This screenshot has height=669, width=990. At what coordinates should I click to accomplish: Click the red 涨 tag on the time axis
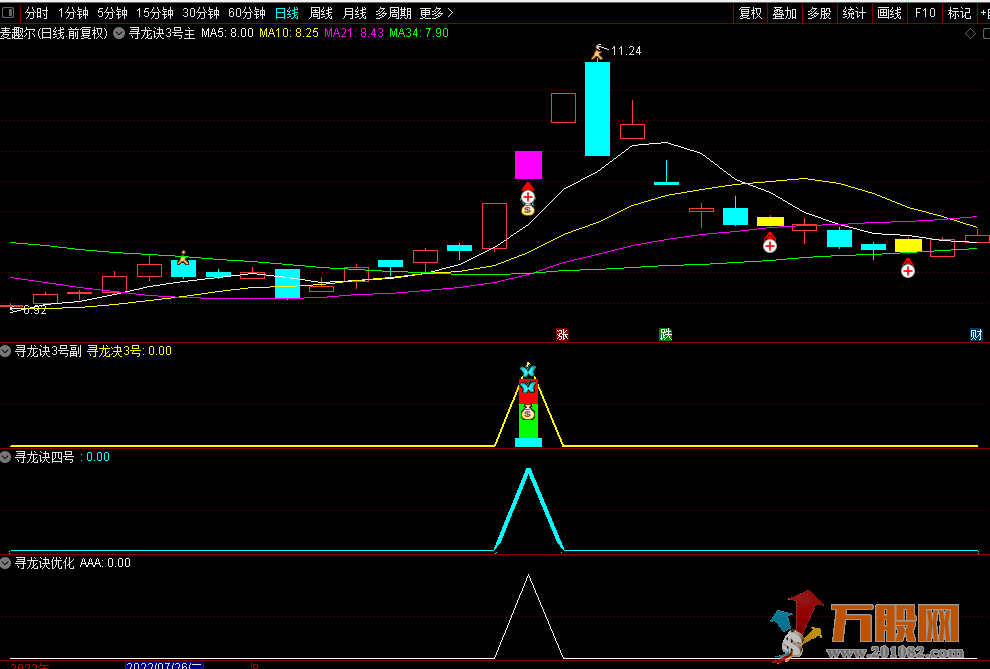(562, 334)
